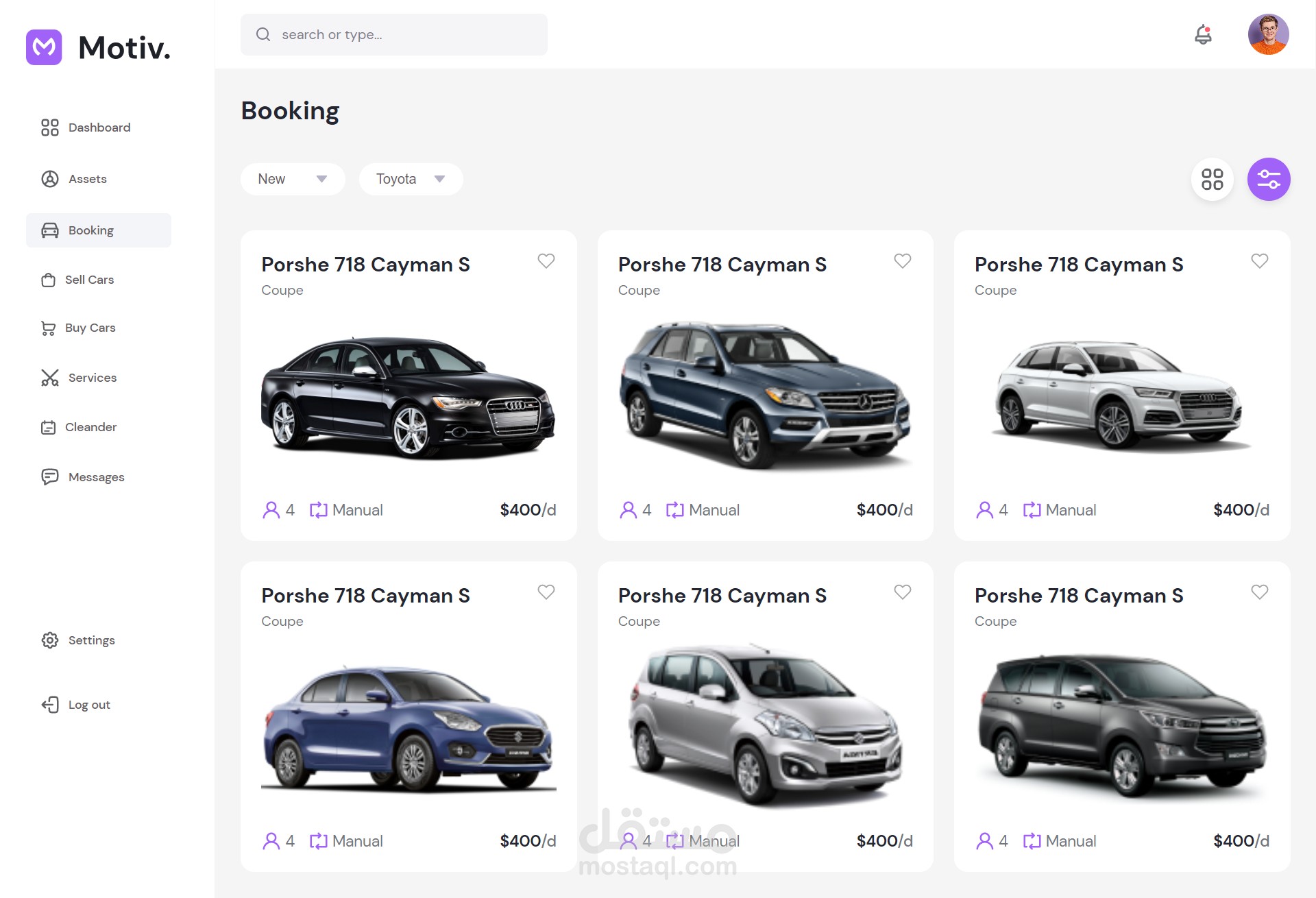Open the New sorting dropdown
The height and width of the screenshot is (898, 1316).
pyautogui.click(x=293, y=179)
